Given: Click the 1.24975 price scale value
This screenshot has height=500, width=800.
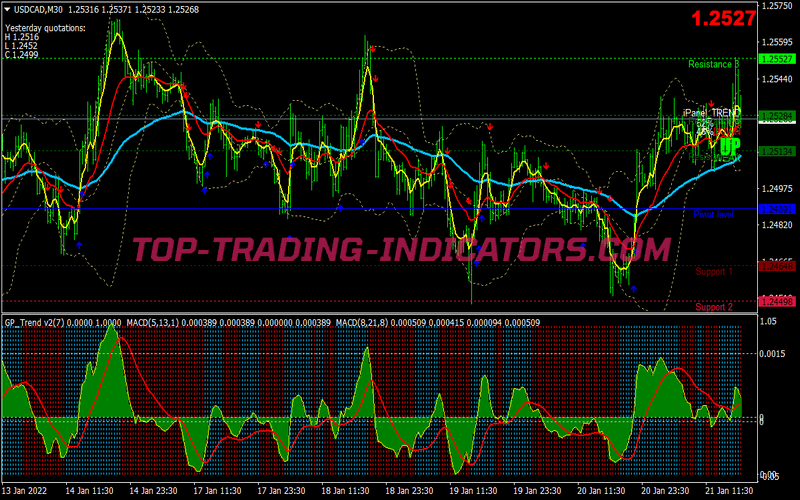Looking at the screenshot, I should 777,189.
